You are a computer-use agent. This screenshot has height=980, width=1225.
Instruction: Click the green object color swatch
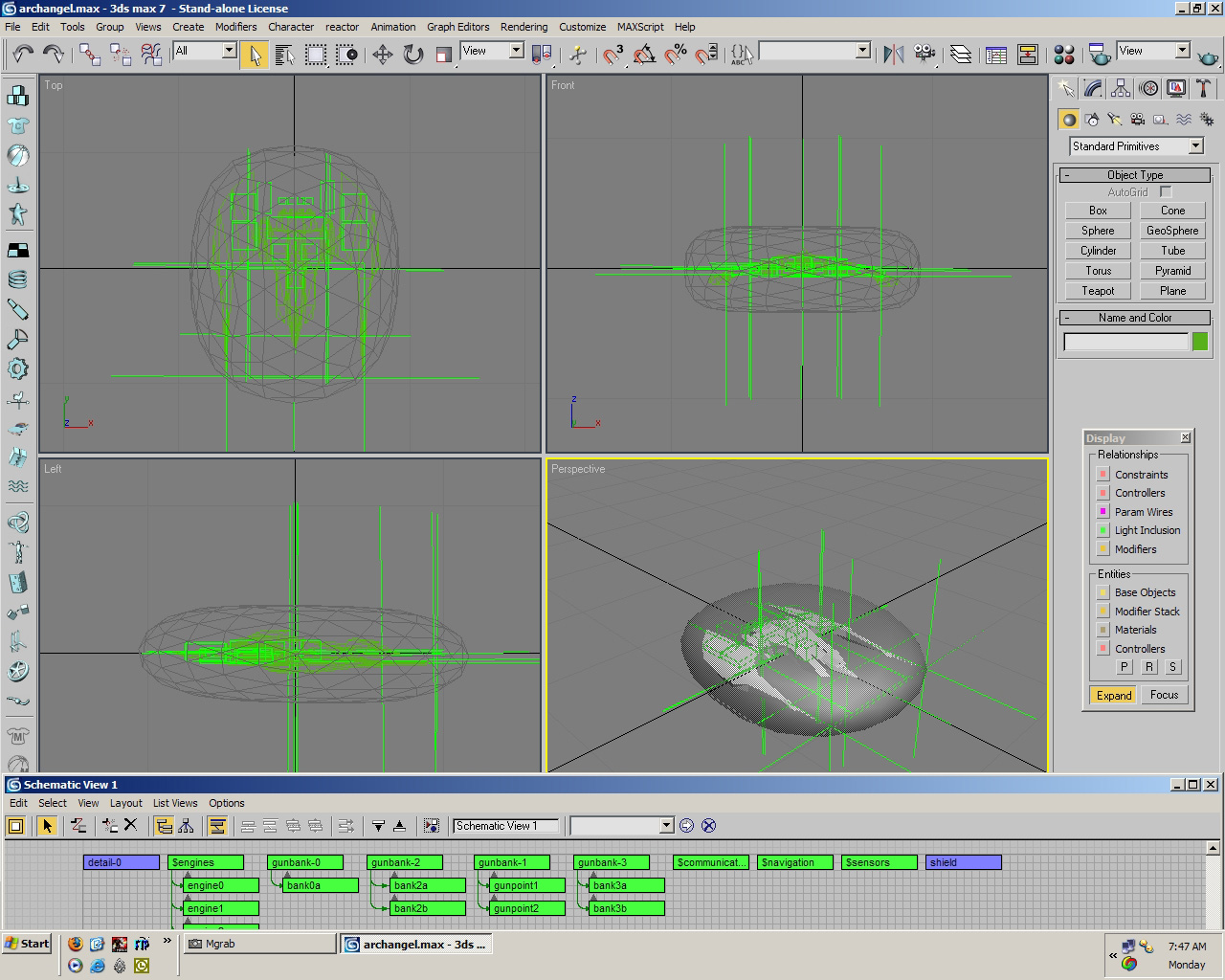point(1200,342)
